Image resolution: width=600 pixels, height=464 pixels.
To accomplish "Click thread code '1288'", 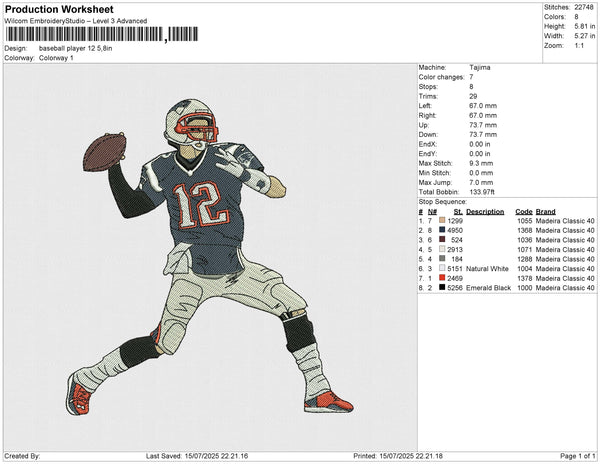I will click(525, 259).
